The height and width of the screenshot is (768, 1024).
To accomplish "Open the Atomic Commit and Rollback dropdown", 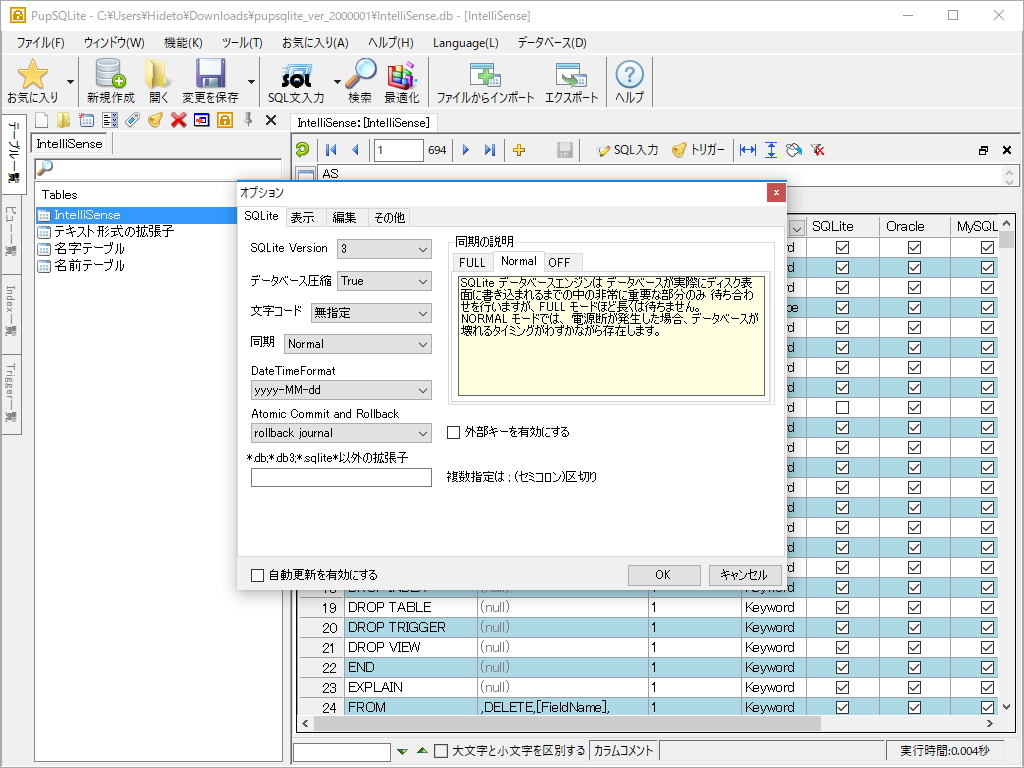I will point(341,433).
